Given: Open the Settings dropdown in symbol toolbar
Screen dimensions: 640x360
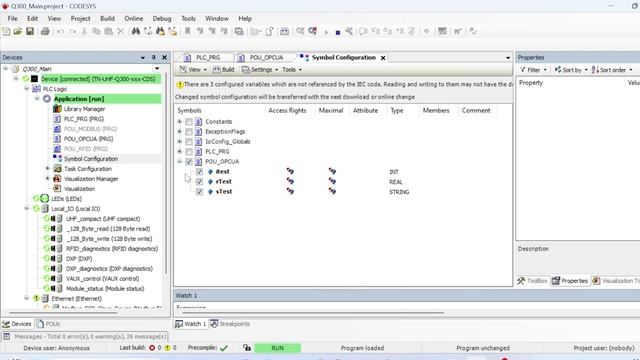Looking at the screenshot, I should pyautogui.click(x=260, y=70).
